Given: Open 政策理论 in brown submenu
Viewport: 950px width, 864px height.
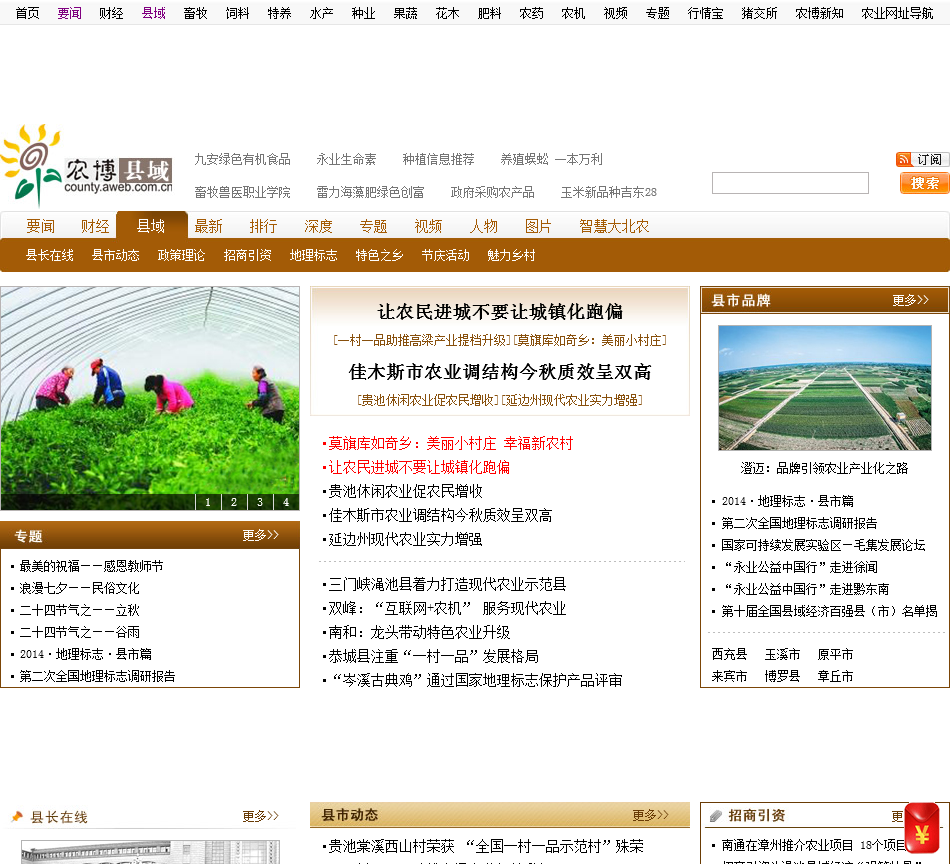Looking at the screenshot, I should pyautogui.click(x=181, y=255).
